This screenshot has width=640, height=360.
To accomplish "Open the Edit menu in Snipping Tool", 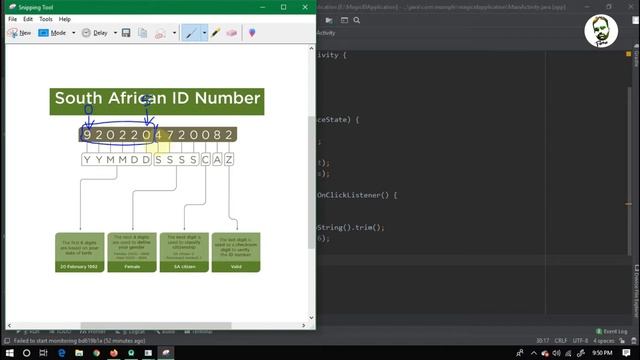I will pos(28,19).
